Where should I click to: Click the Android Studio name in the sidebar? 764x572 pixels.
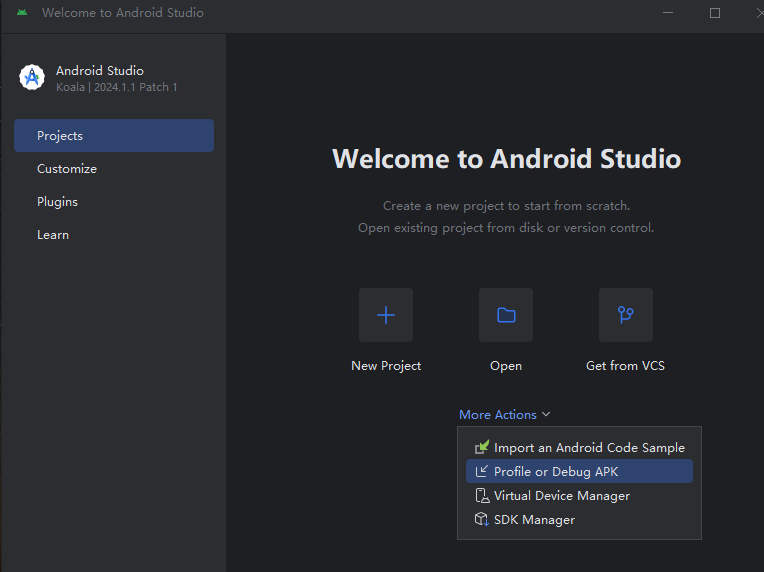[100, 71]
